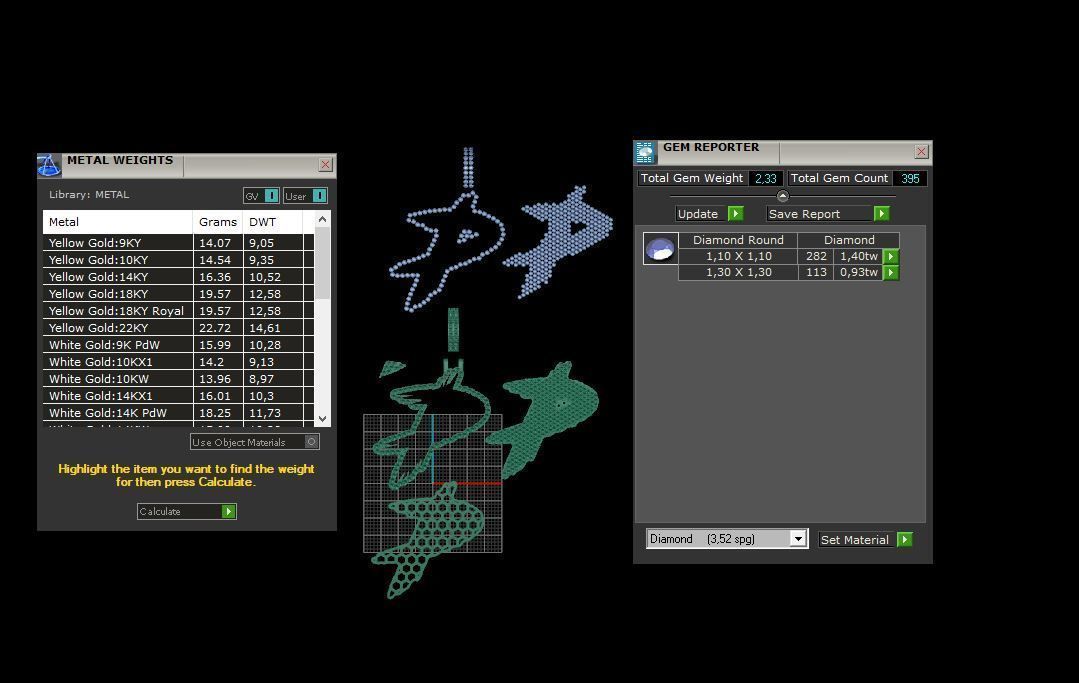Click metal list scroll up arrow
Viewport: 1079px width, 683px height.
point(322,219)
